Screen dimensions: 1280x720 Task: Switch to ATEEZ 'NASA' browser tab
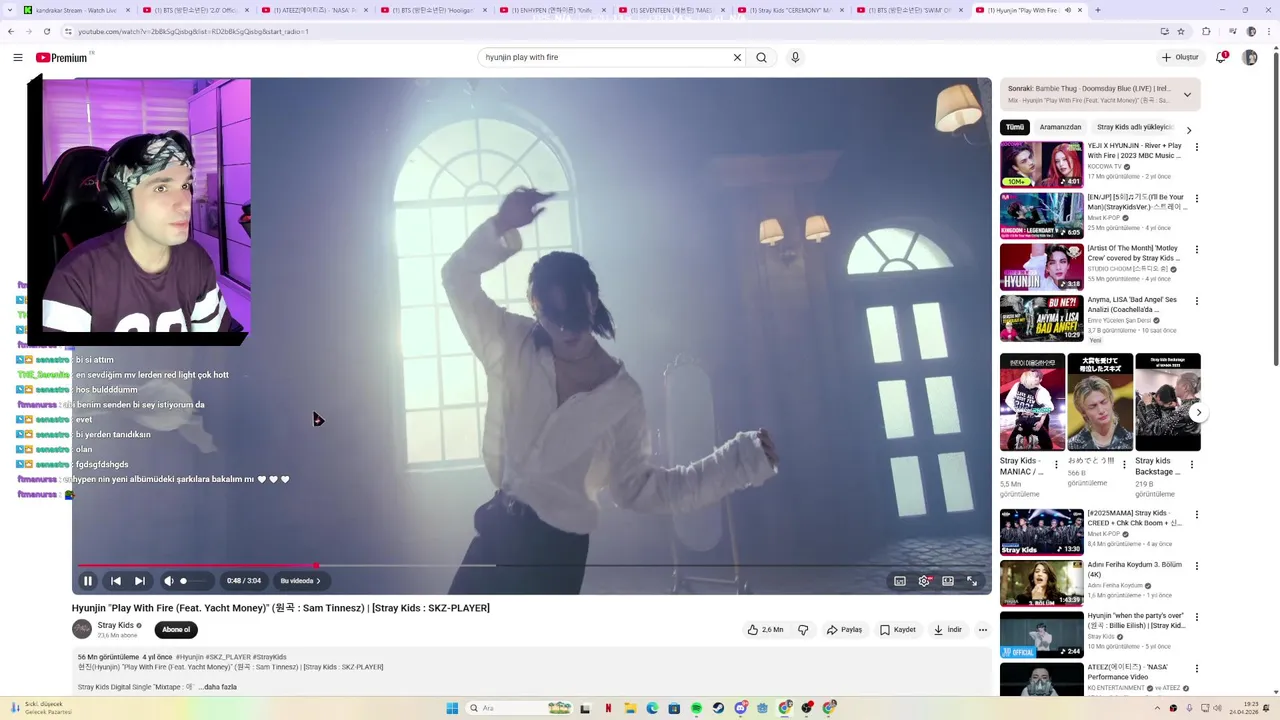coord(314,10)
